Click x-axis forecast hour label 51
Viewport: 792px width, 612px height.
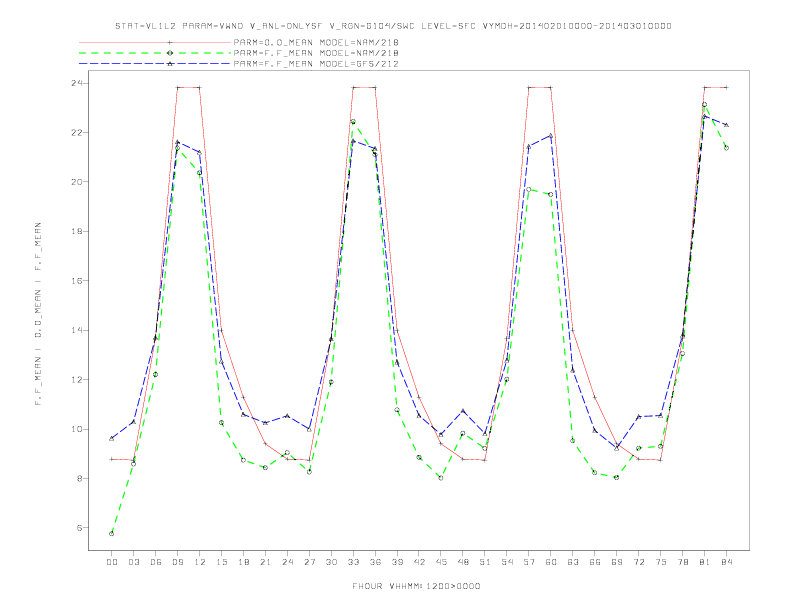point(485,562)
